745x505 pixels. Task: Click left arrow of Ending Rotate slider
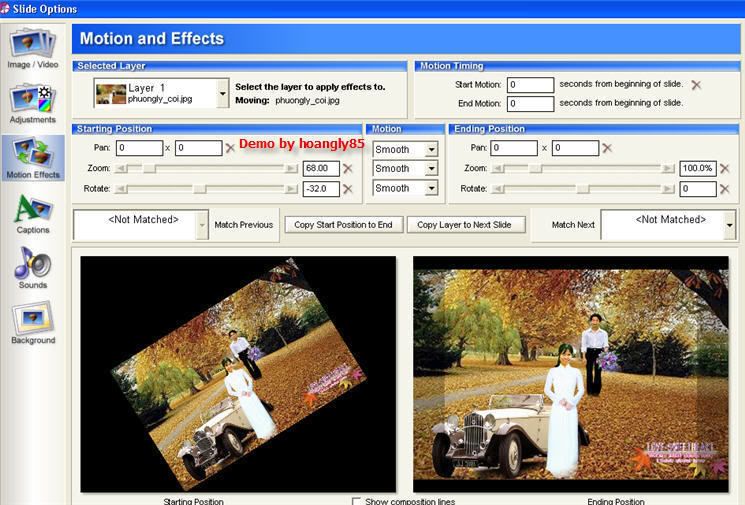(x=497, y=189)
